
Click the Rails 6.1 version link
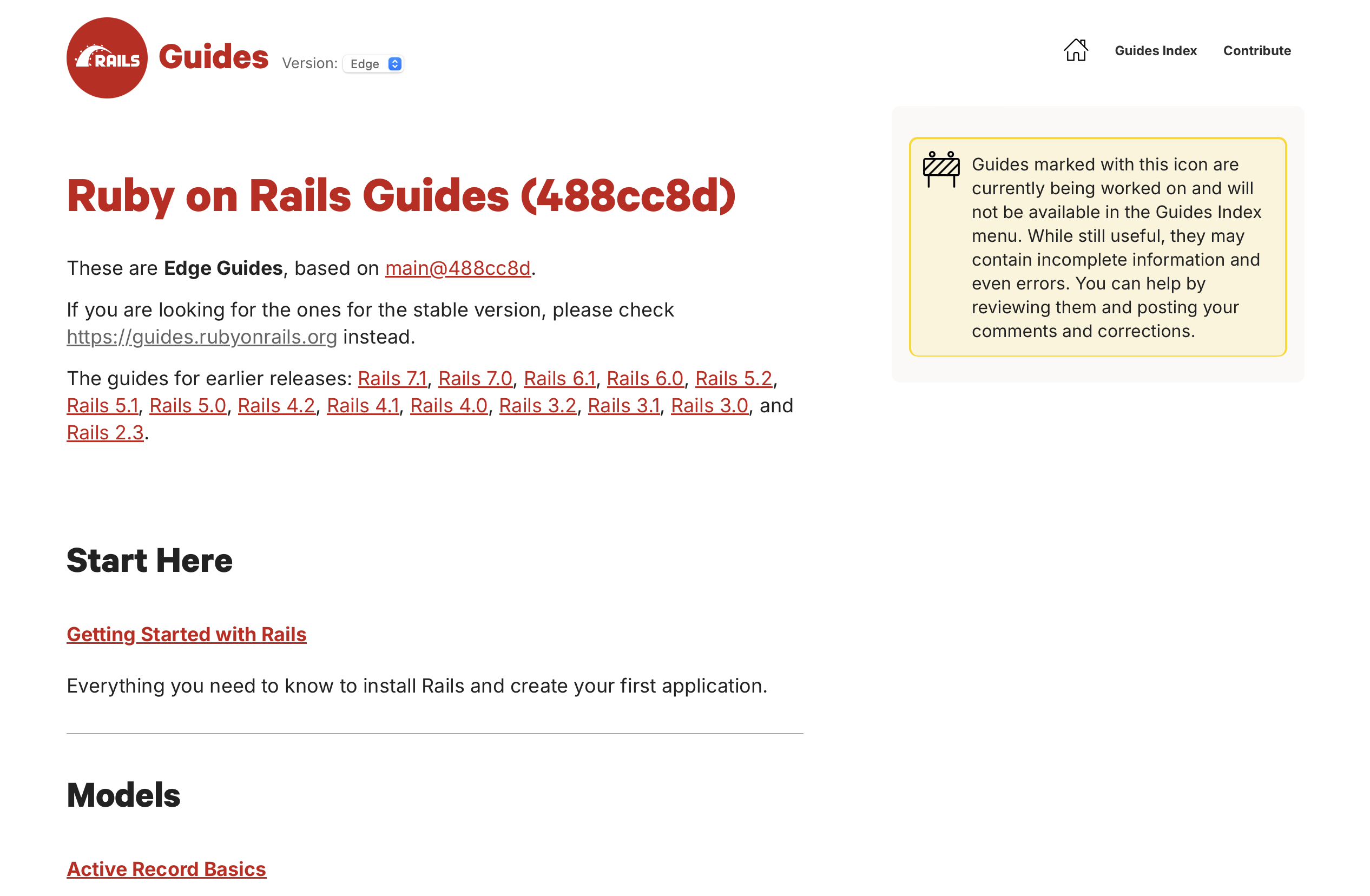click(560, 378)
